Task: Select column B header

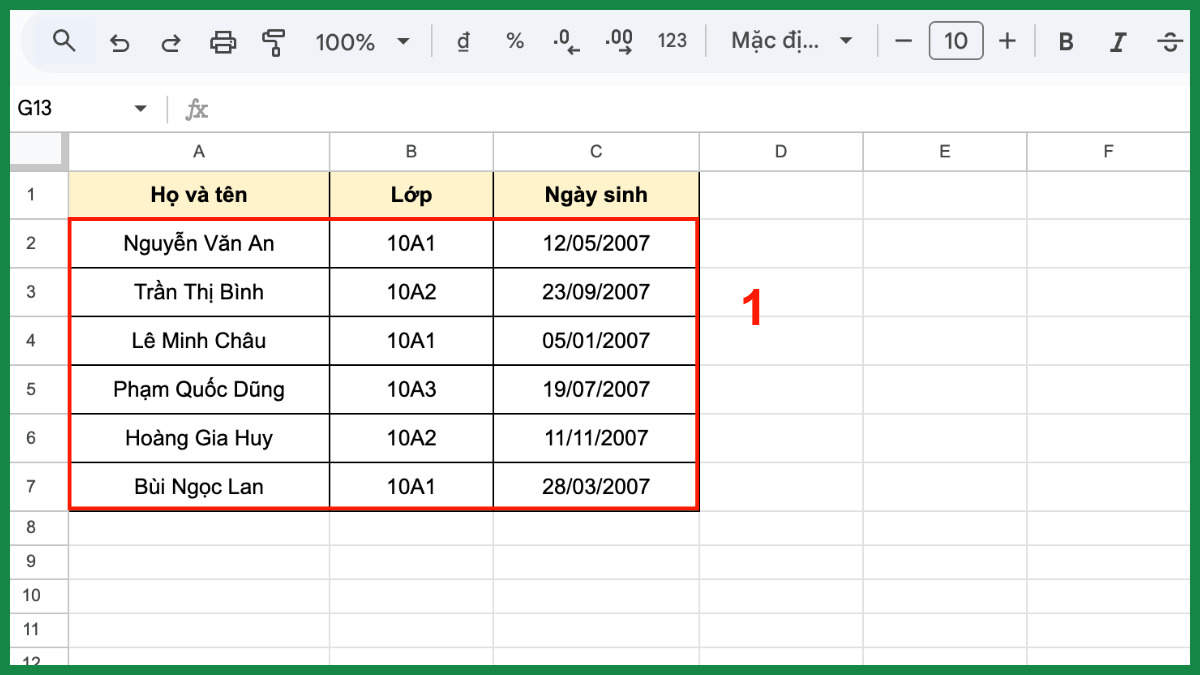Action: [x=411, y=152]
